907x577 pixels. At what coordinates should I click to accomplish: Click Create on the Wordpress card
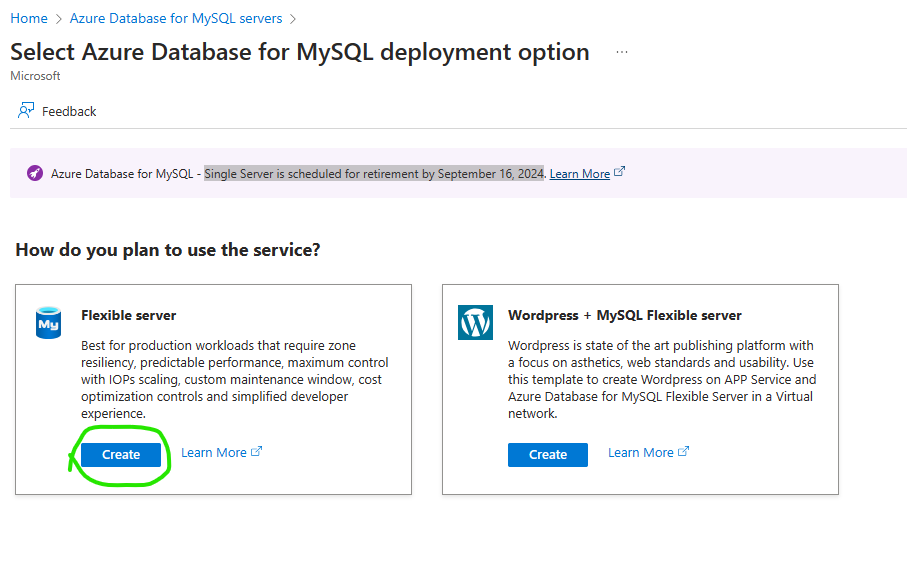547,454
